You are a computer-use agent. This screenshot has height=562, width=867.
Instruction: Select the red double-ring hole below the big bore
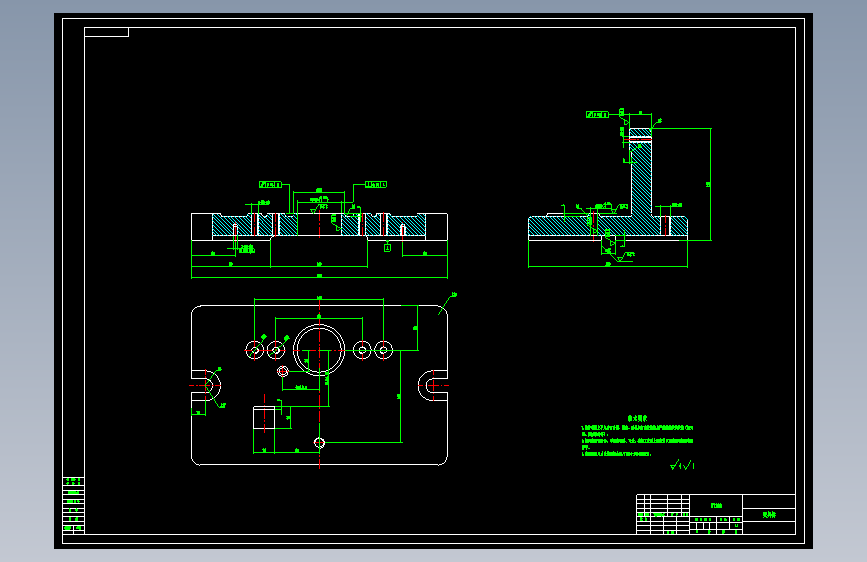283,371
